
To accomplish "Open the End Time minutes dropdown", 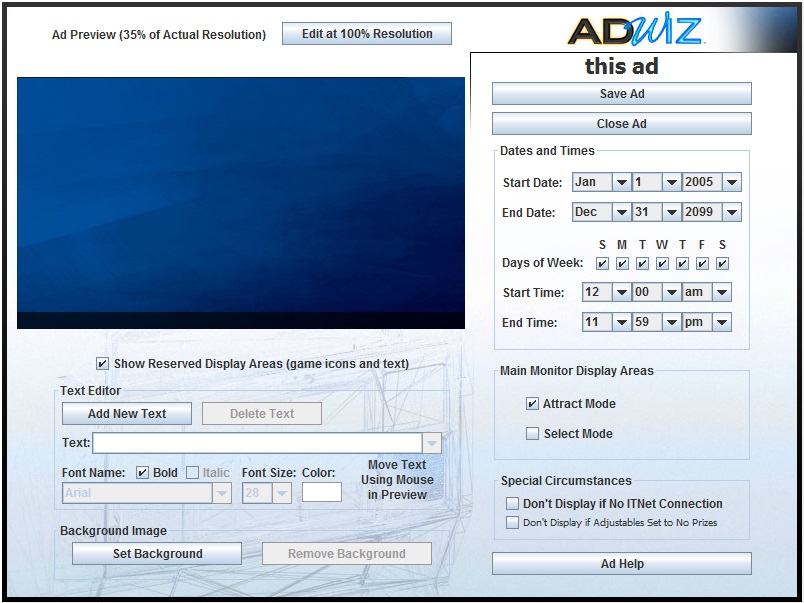I will coord(671,323).
